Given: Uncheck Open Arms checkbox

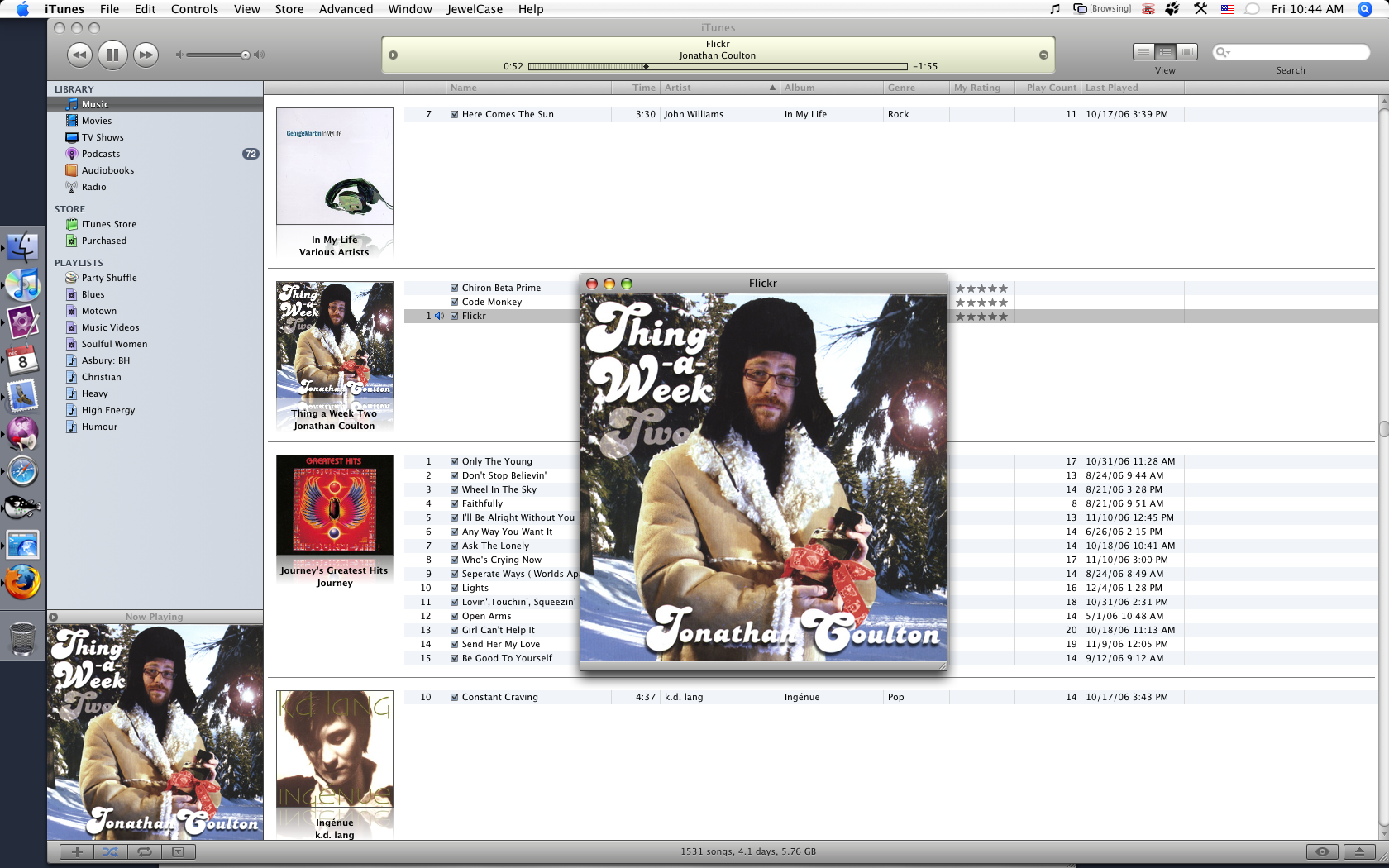Looking at the screenshot, I should (455, 617).
